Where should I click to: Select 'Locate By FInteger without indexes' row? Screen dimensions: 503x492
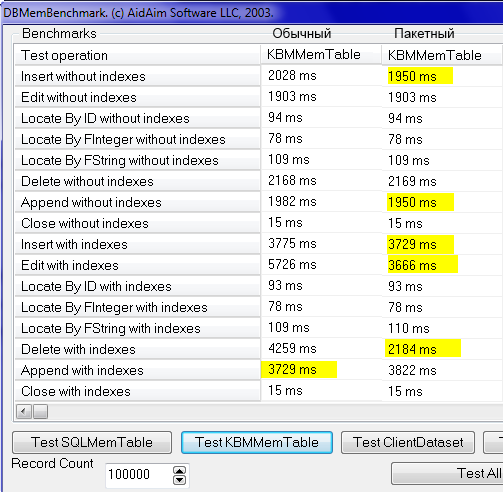137,139
